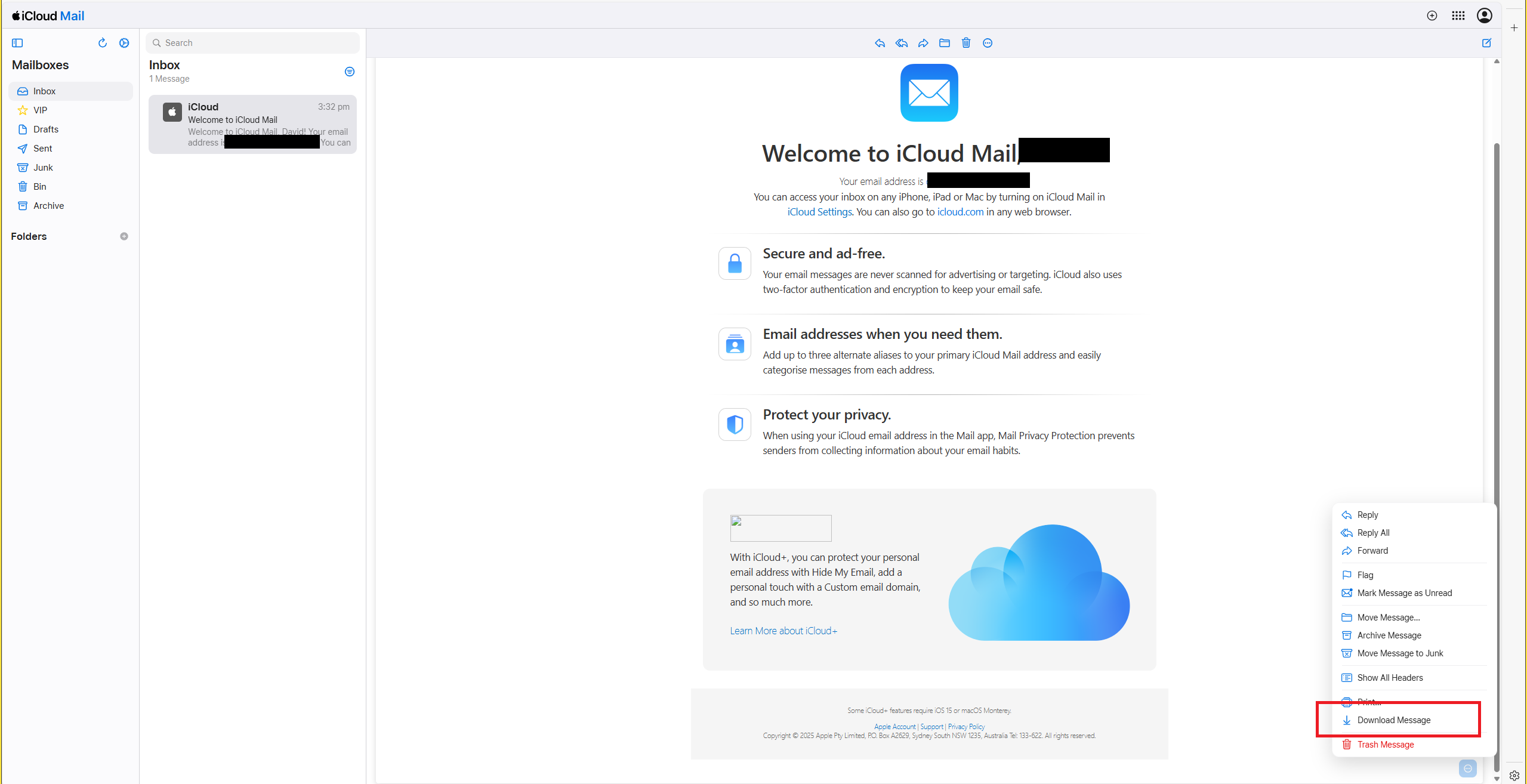
Task: Click the broken image placeholder
Action: [x=781, y=528]
